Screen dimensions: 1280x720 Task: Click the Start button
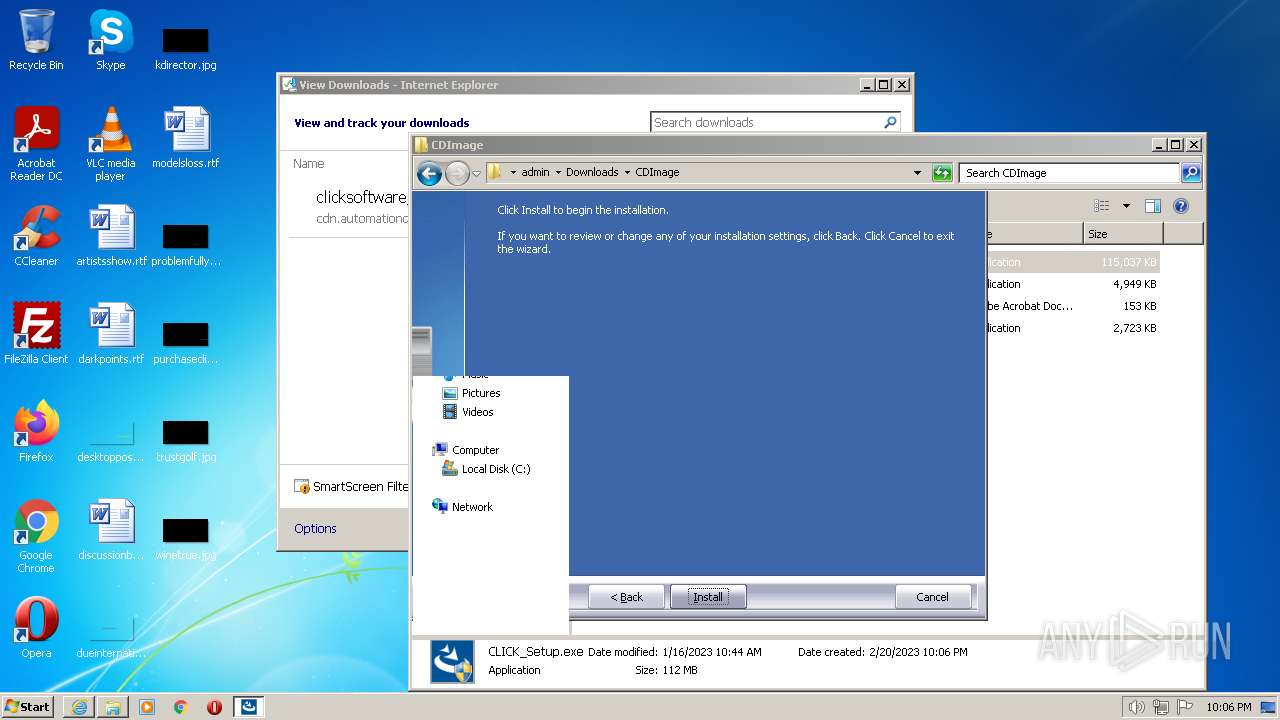pos(28,707)
